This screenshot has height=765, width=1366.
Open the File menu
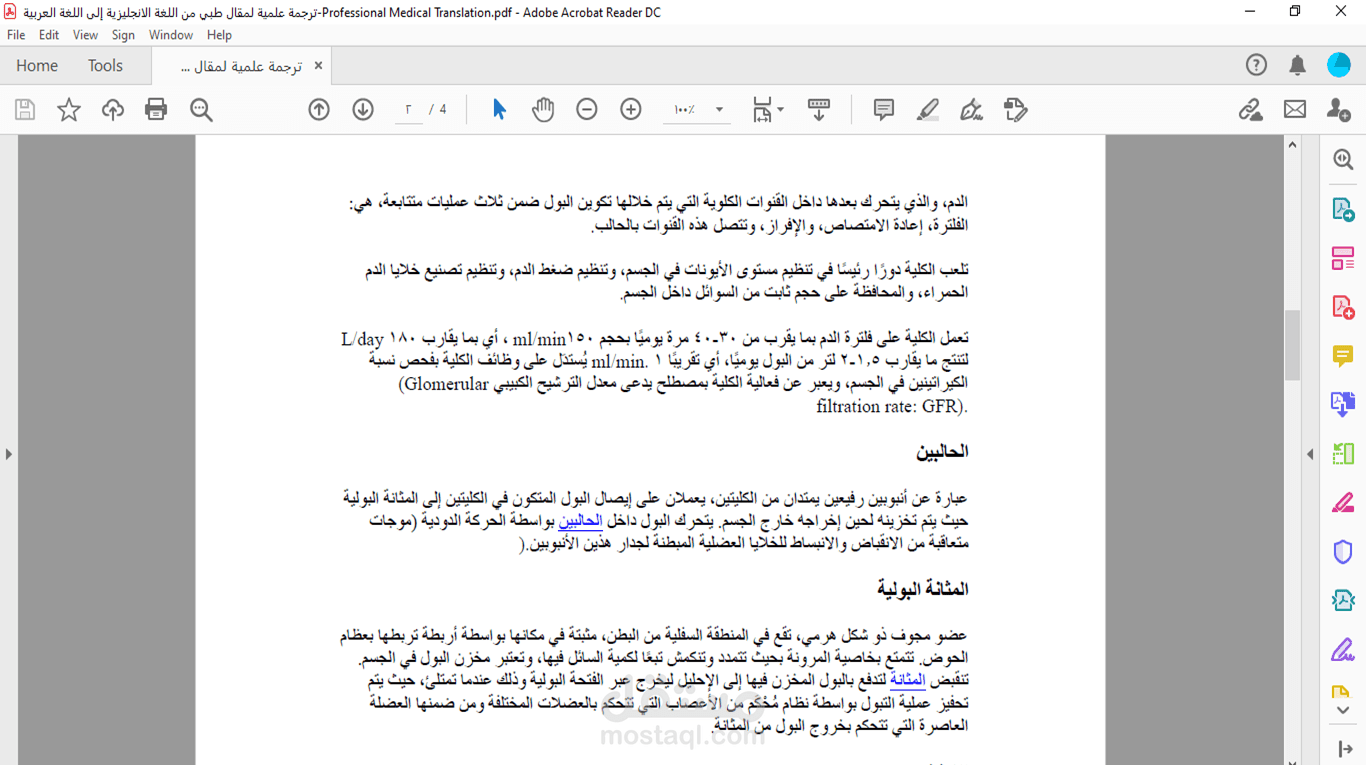pos(16,35)
